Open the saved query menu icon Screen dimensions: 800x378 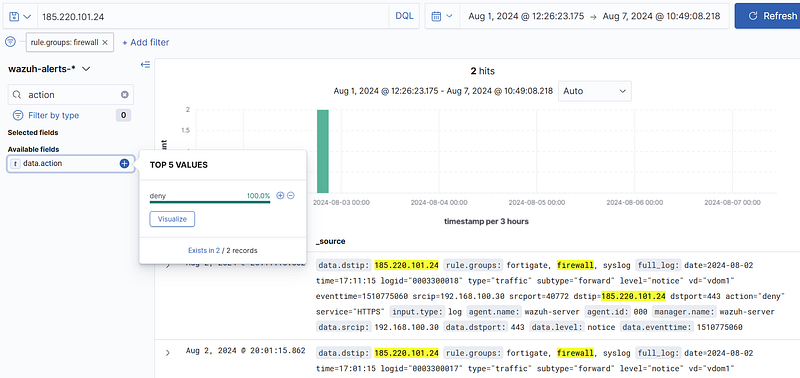point(20,16)
